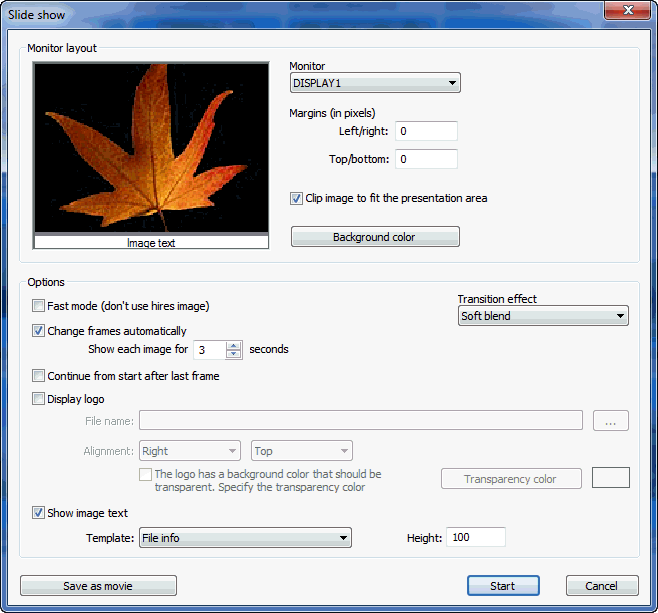Check the Display logo checkbox
The image size is (658, 613).
tap(38, 399)
